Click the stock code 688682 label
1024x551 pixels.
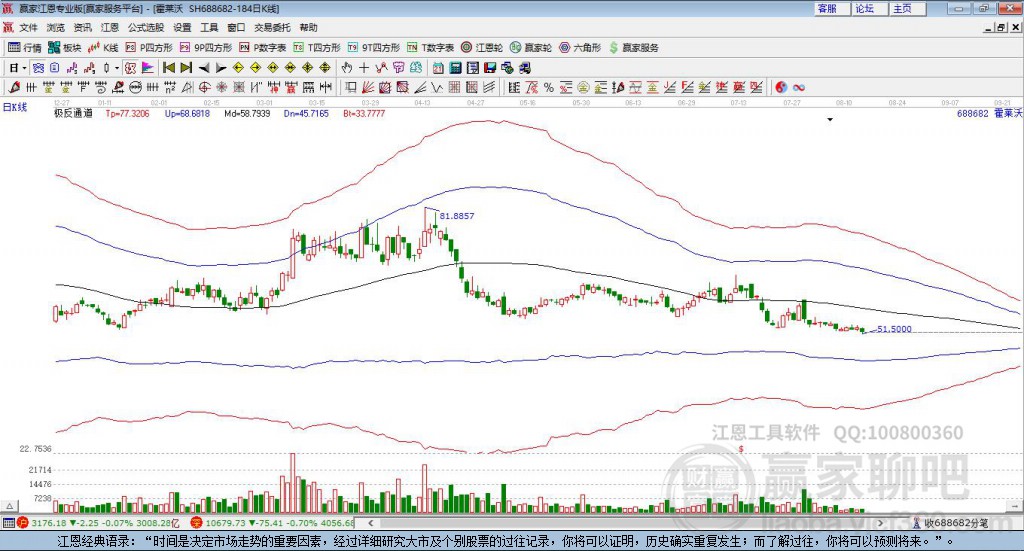972,114
